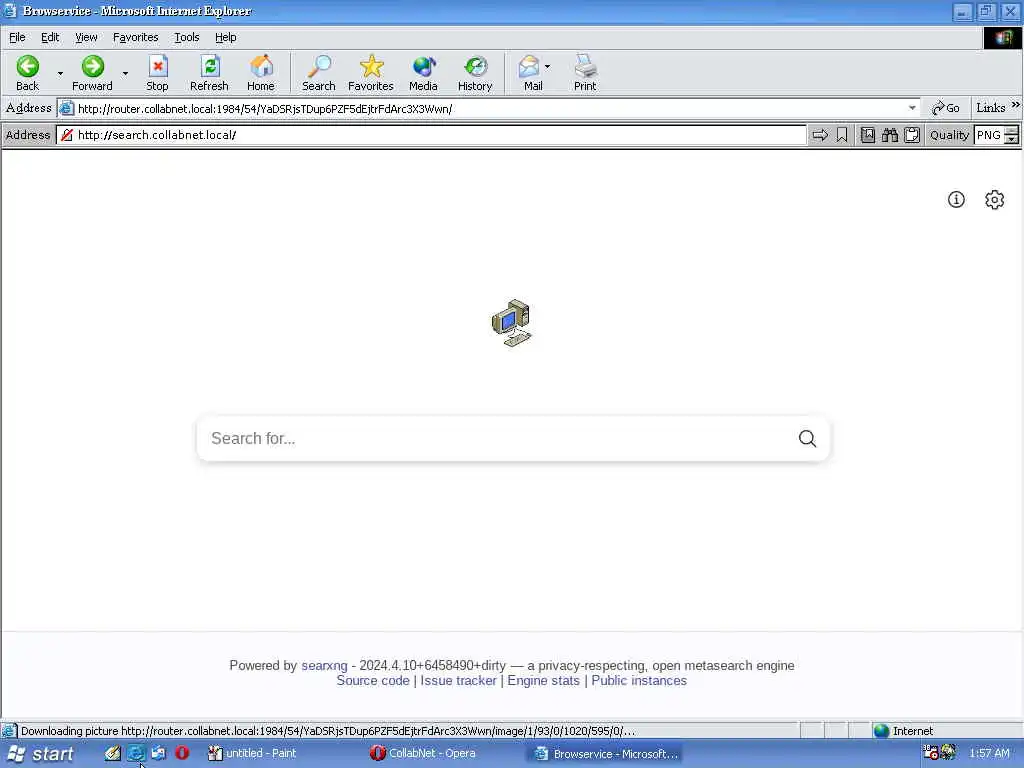Open Mail button dropdown arrow
This screenshot has height=768, width=1024.
(547, 67)
